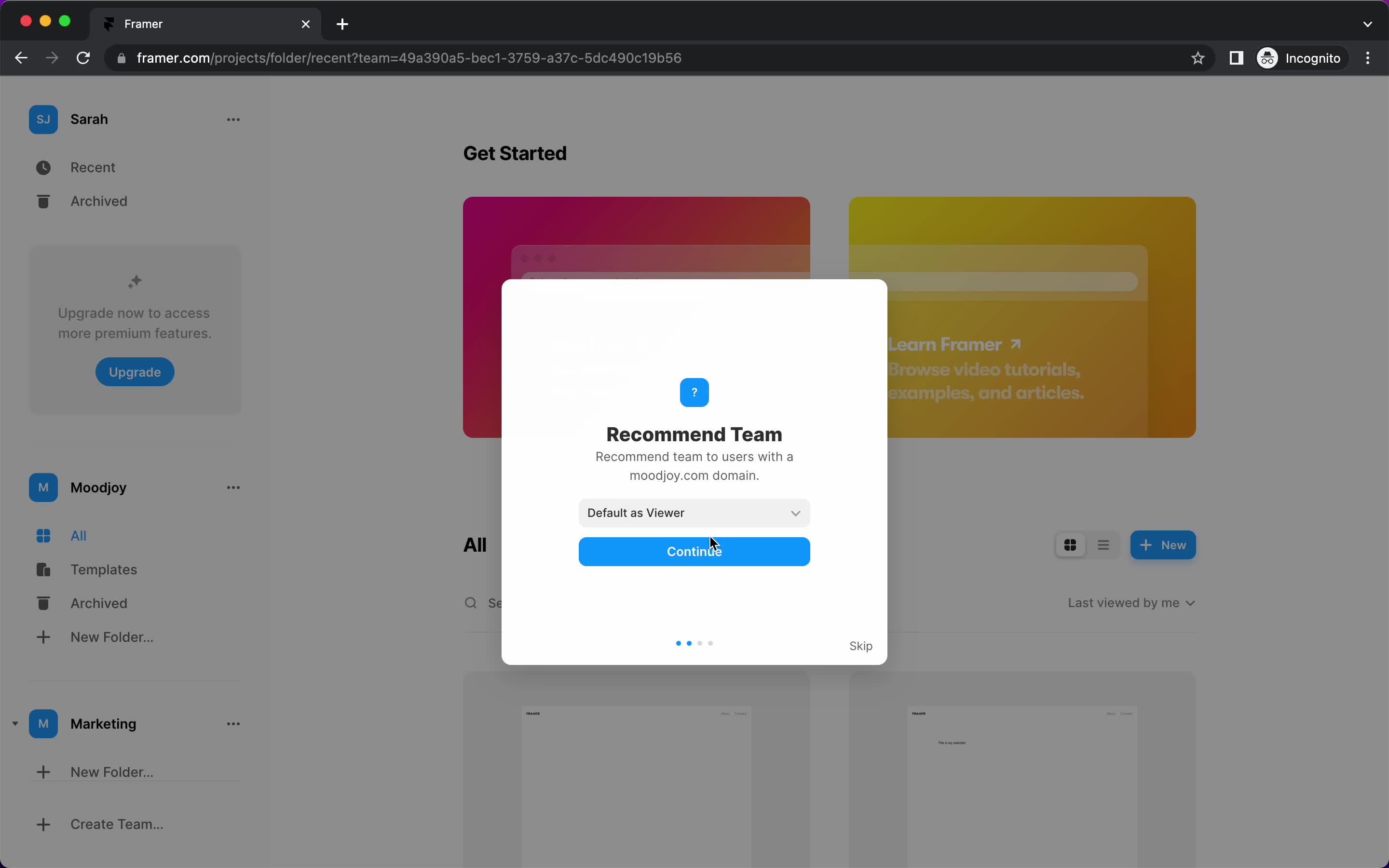Click the Archived trash icon in sidebar
Screen dimensions: 1389x868
pyautogui.click(x=43, y=201)
